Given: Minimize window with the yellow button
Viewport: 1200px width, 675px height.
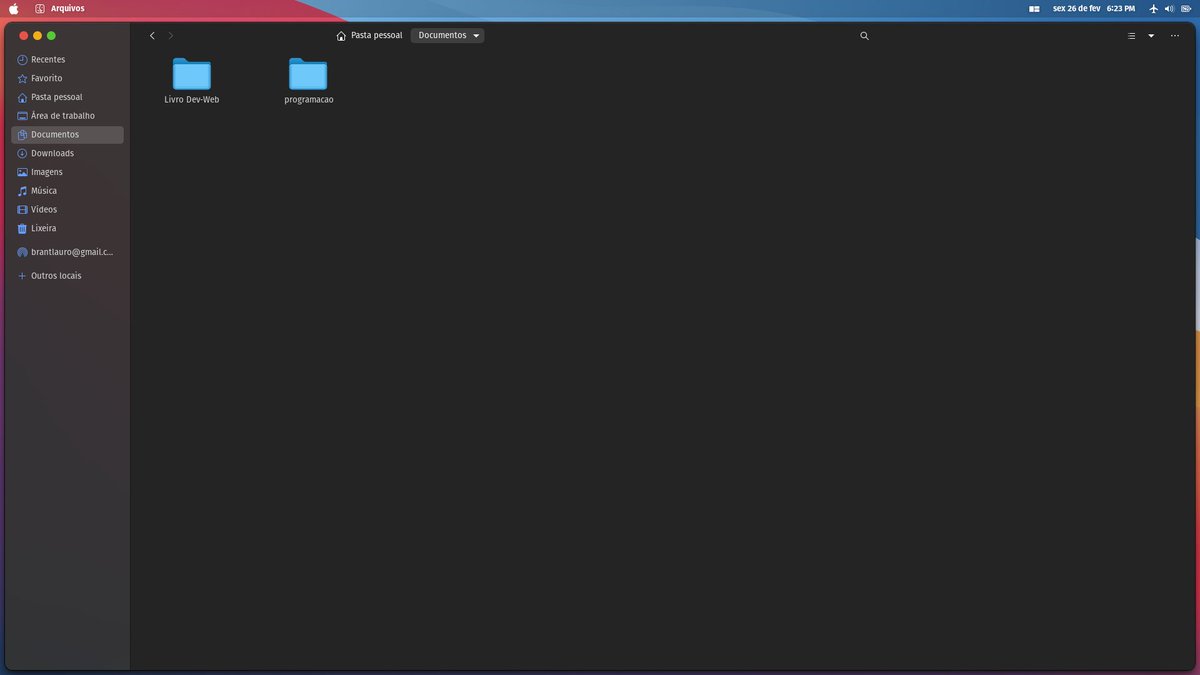Looking at the screenshot, I should coord(38,36).
